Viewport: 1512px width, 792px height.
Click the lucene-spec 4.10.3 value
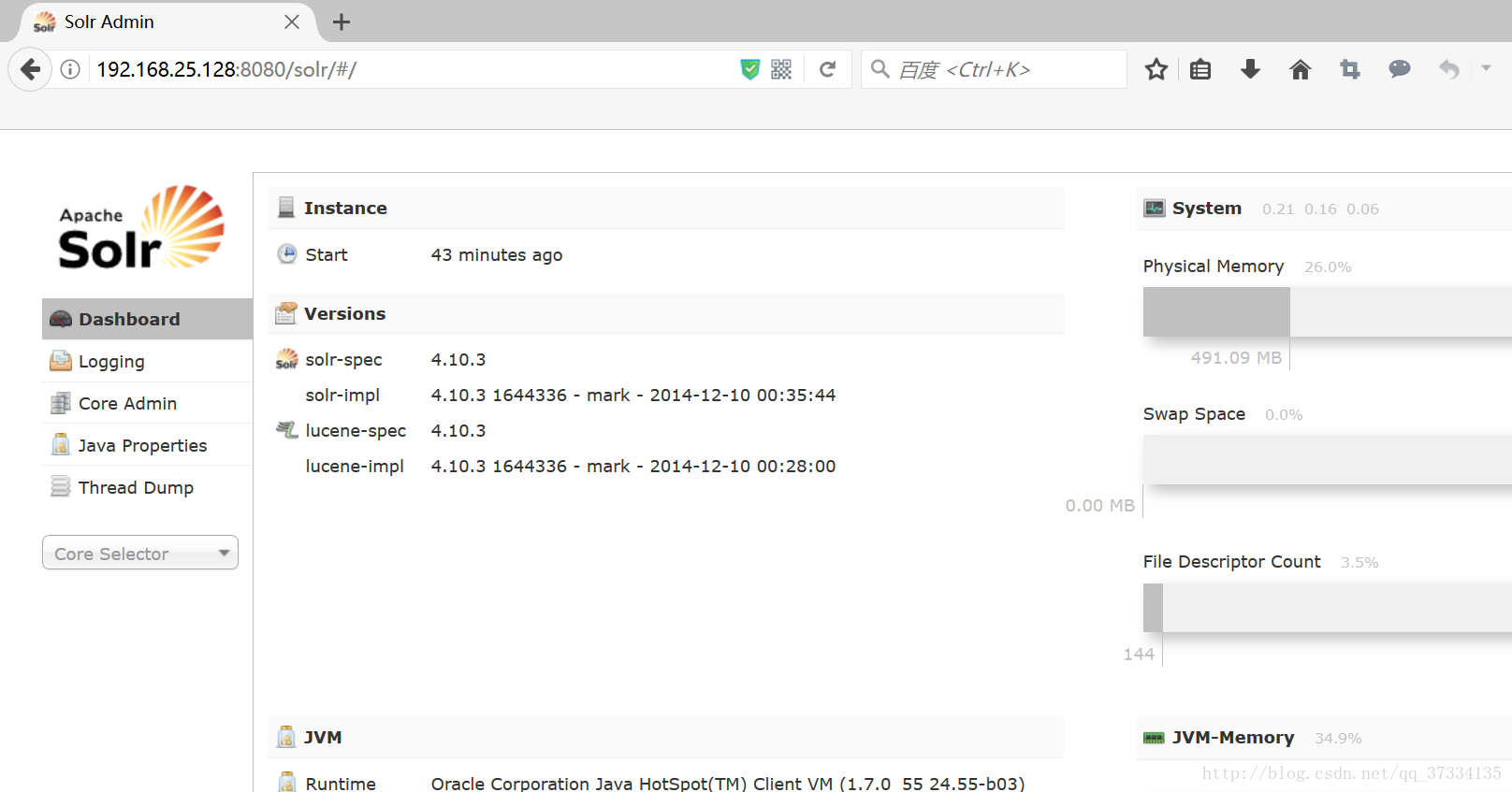458,430
